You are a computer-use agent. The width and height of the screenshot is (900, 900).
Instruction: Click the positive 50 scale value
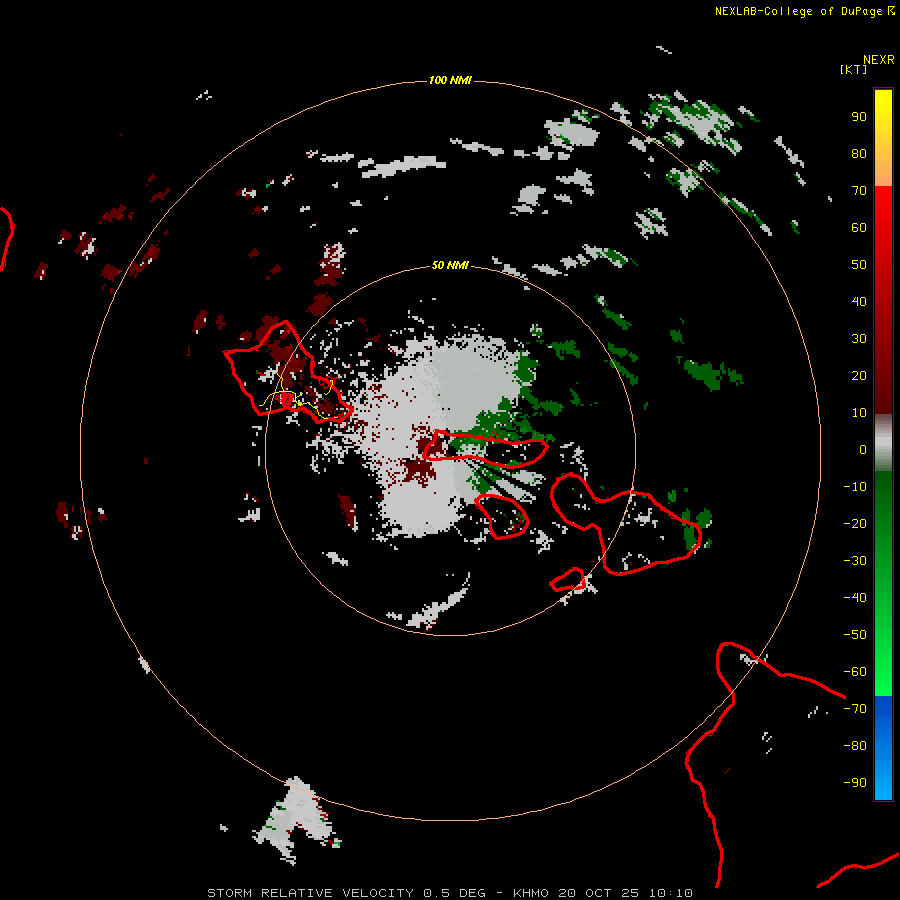pyautogui.click(x=859, y=265)
